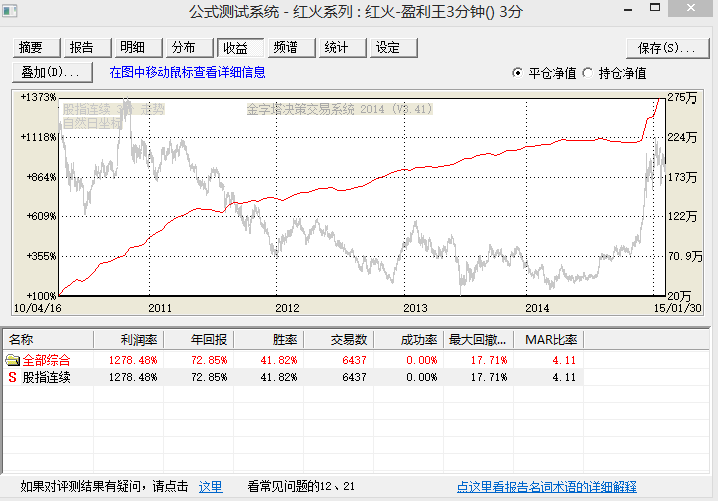Switch to the 频谱 tab
The width and height of the screenshot is (718, 501).
[x=287, y=48]
